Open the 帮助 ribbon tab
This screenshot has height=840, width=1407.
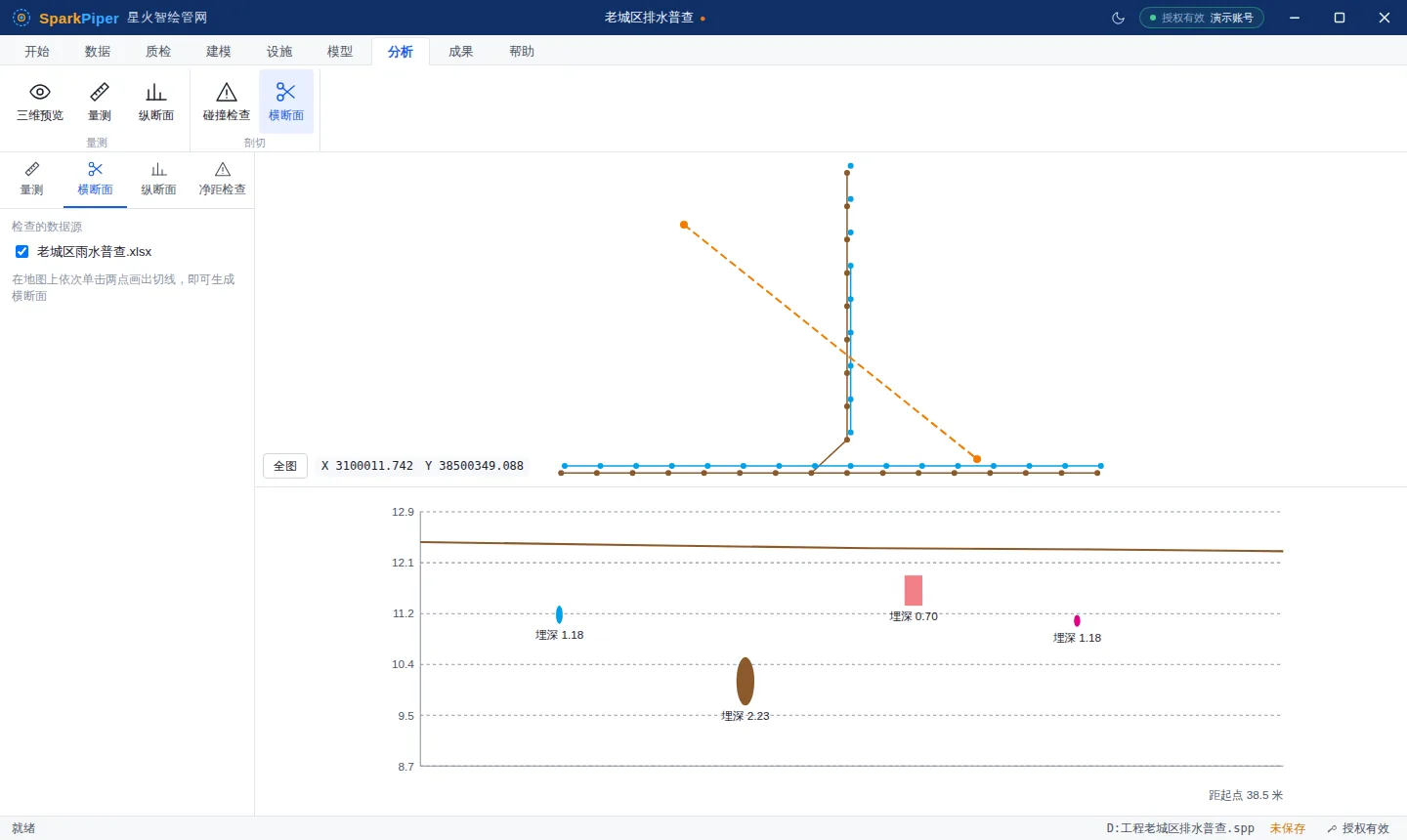coord(522,52)
